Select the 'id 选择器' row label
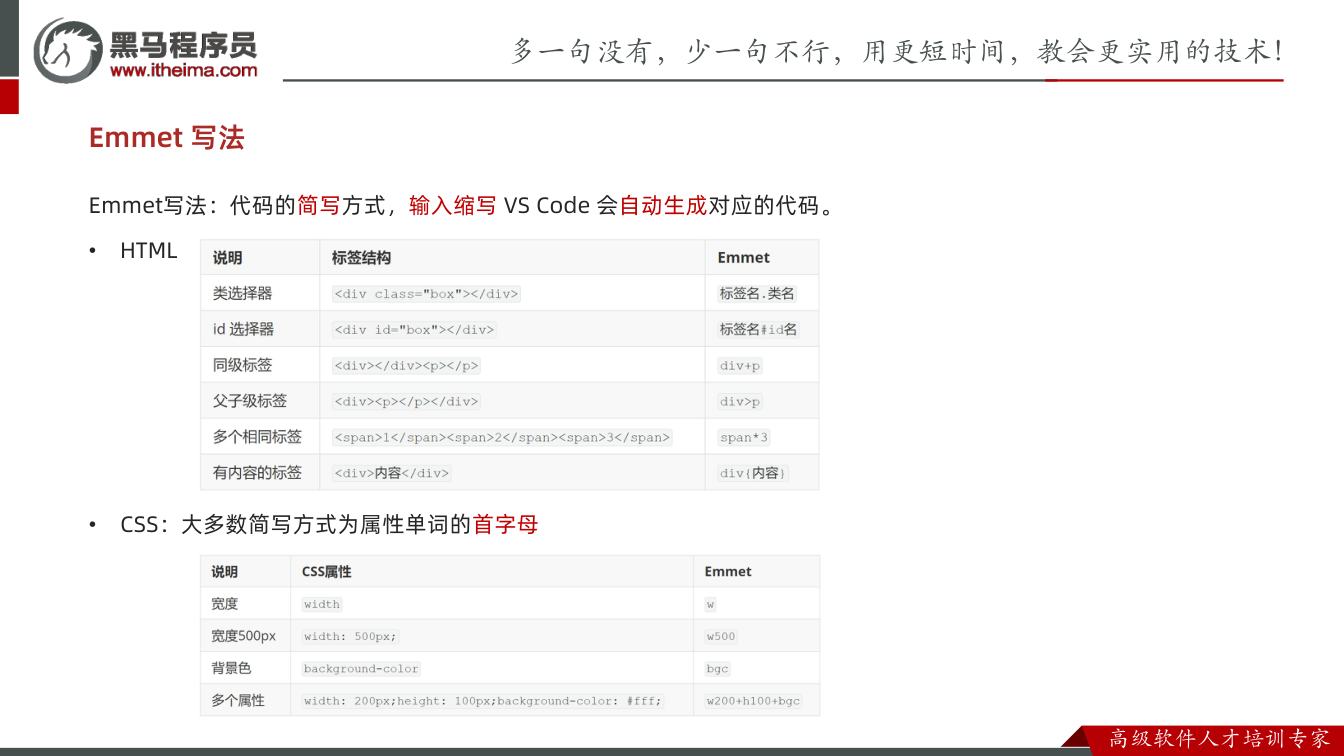Screen dimensions: 1344x756 click(x=243, y=329)
